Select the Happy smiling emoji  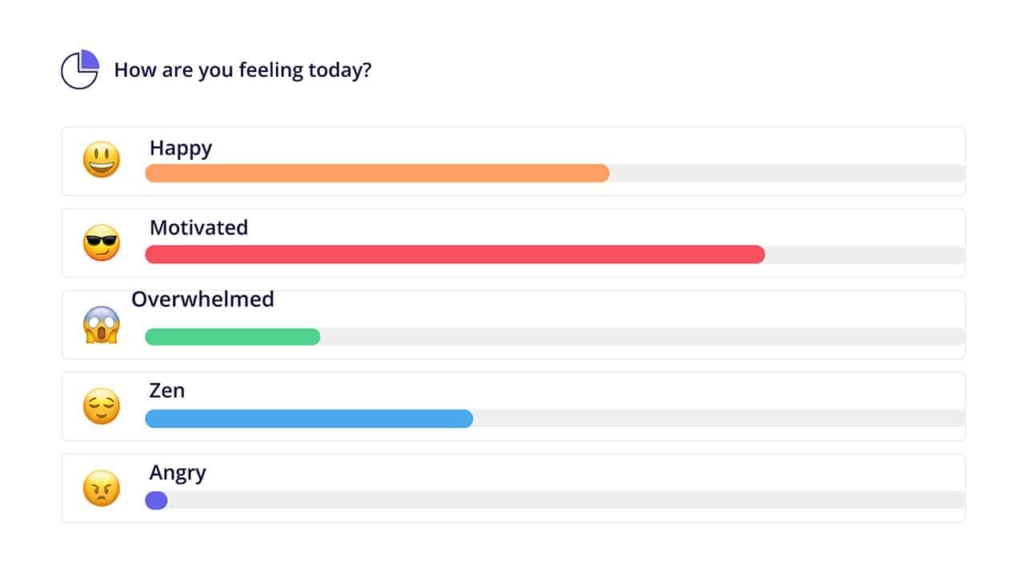pos(101,160)
